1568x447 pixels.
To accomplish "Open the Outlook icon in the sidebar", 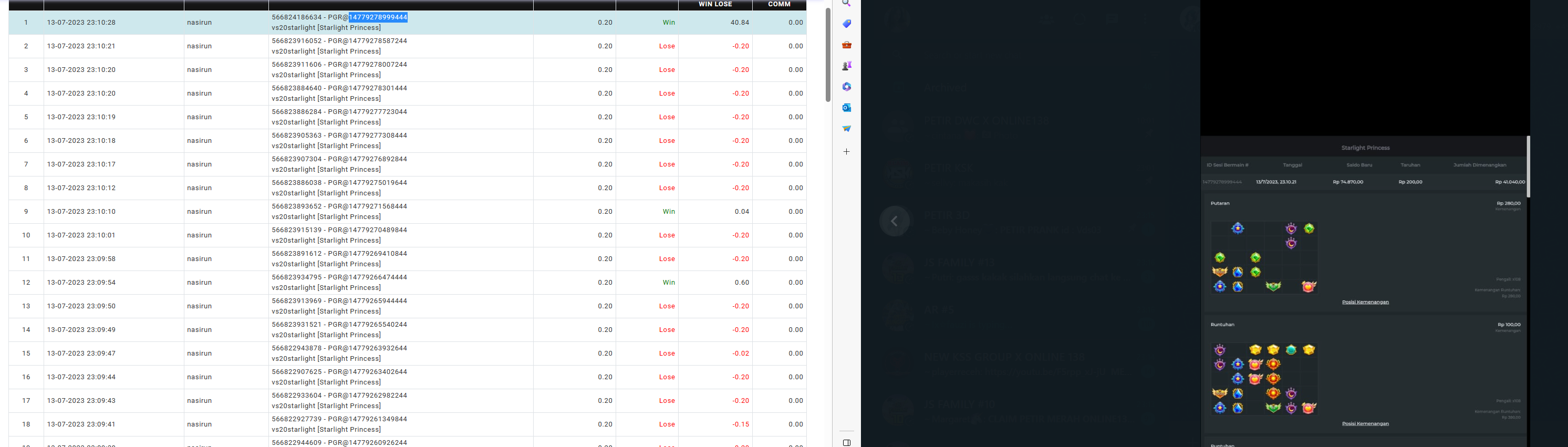I will point(846,108).
